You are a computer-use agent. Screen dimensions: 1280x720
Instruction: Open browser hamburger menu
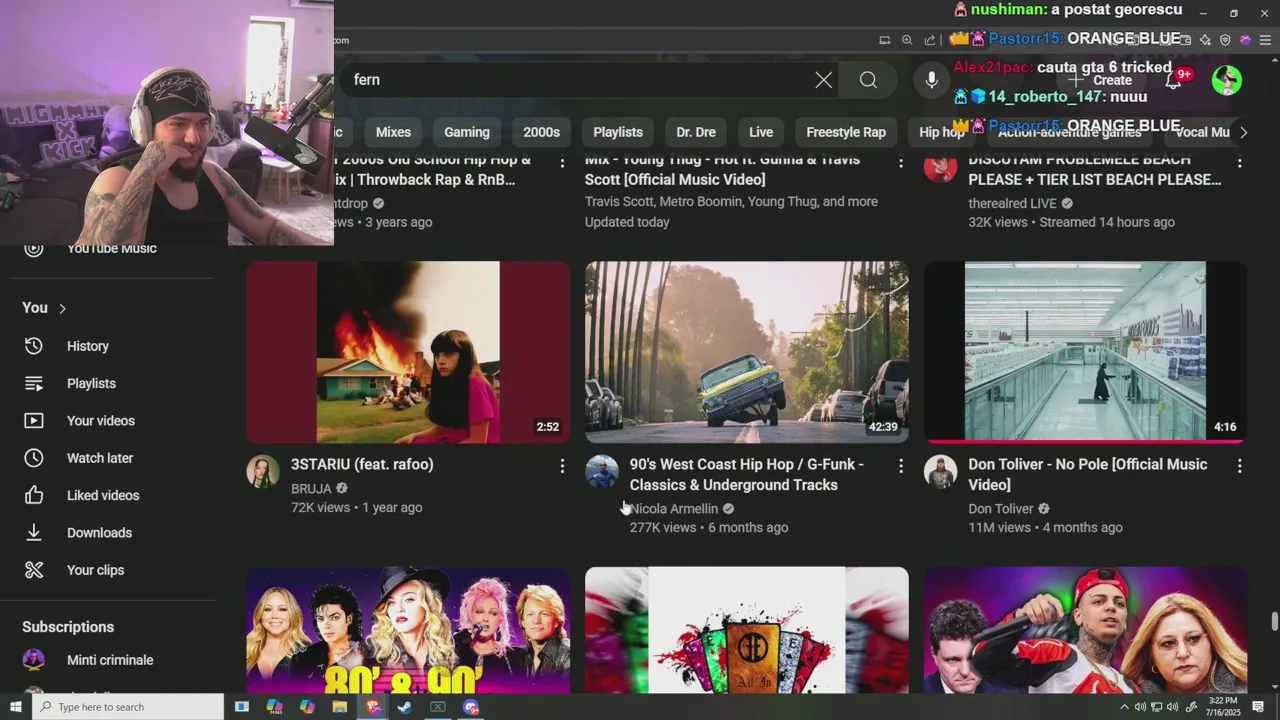[1265, 40]
